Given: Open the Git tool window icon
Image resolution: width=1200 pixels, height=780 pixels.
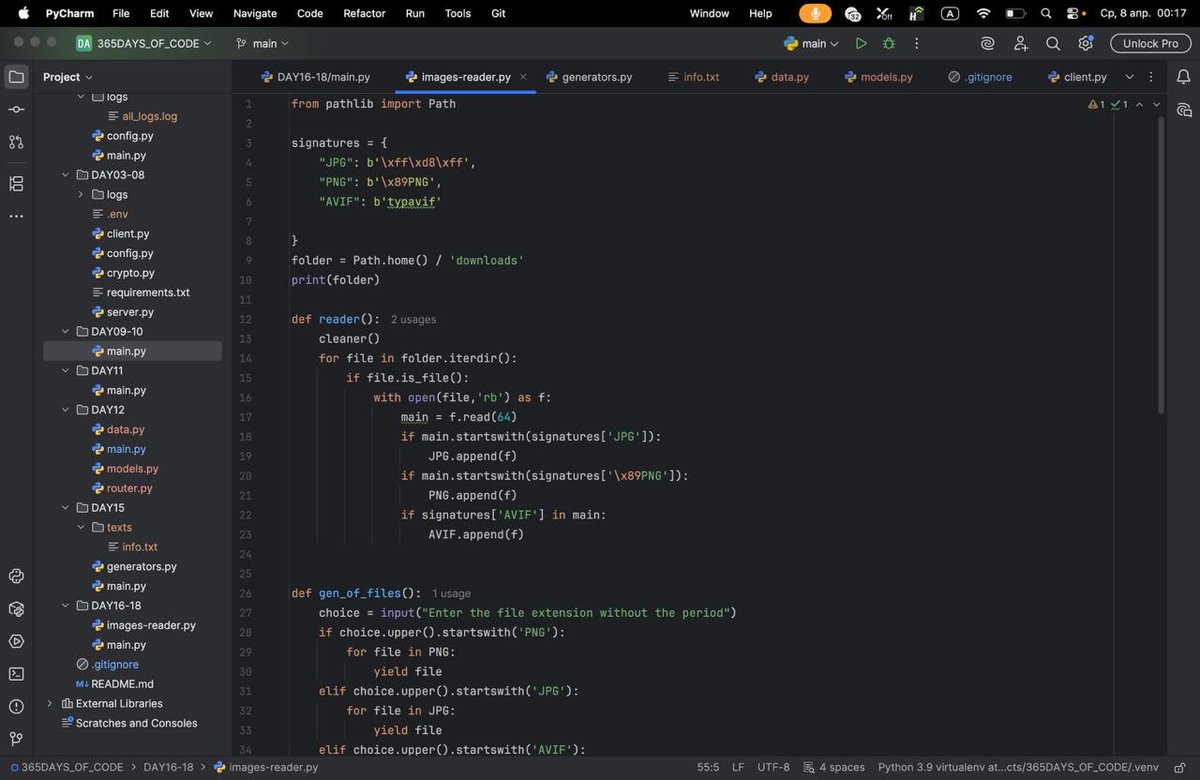Looking at the screenshot, I should 16,739.
